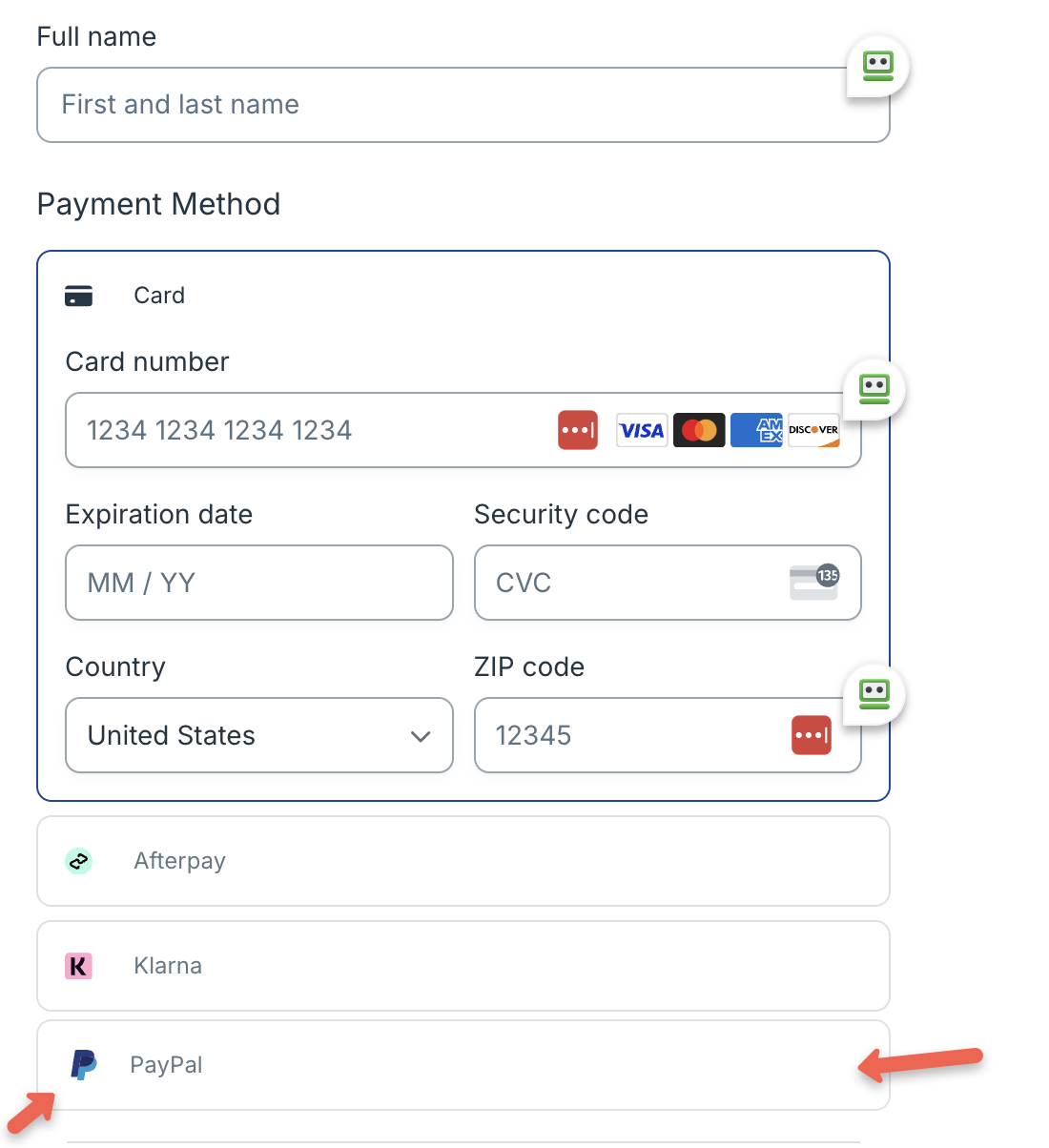Click the Mastercard logo icon

[x=699, y=430]
